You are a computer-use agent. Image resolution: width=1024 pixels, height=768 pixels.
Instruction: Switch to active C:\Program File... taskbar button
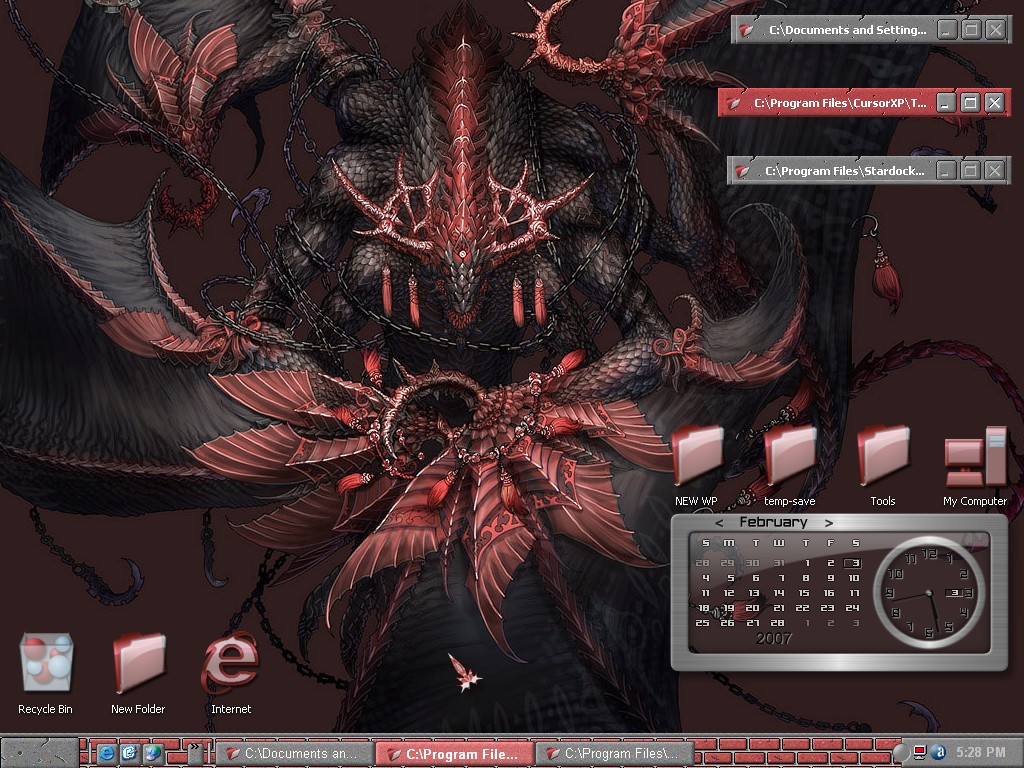455,754
